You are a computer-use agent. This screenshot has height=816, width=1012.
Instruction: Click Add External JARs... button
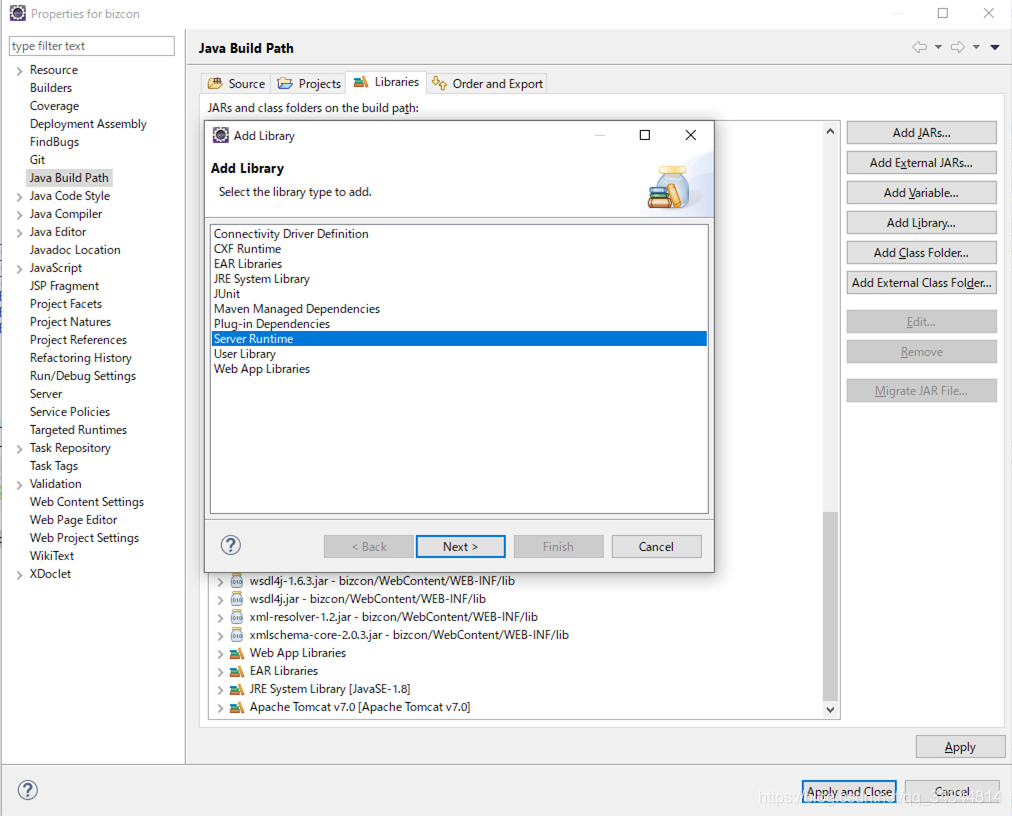click(x=922, y=163)
